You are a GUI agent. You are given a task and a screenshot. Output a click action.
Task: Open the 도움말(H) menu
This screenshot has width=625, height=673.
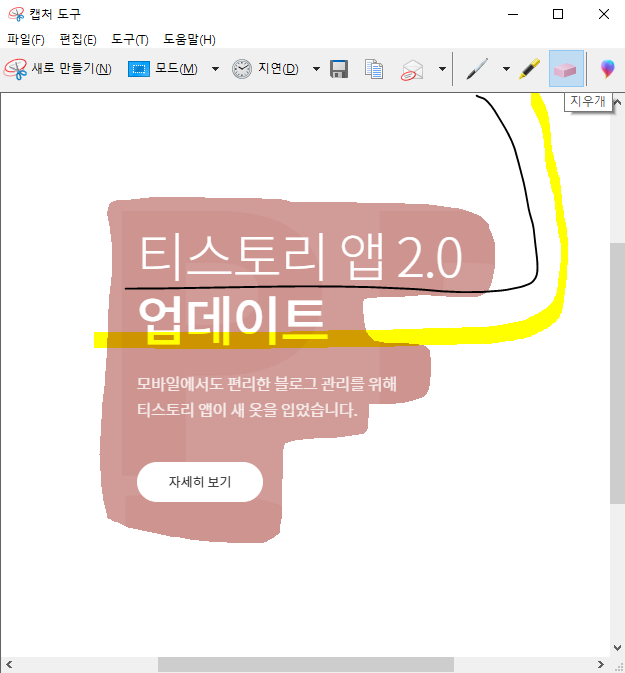189,40
